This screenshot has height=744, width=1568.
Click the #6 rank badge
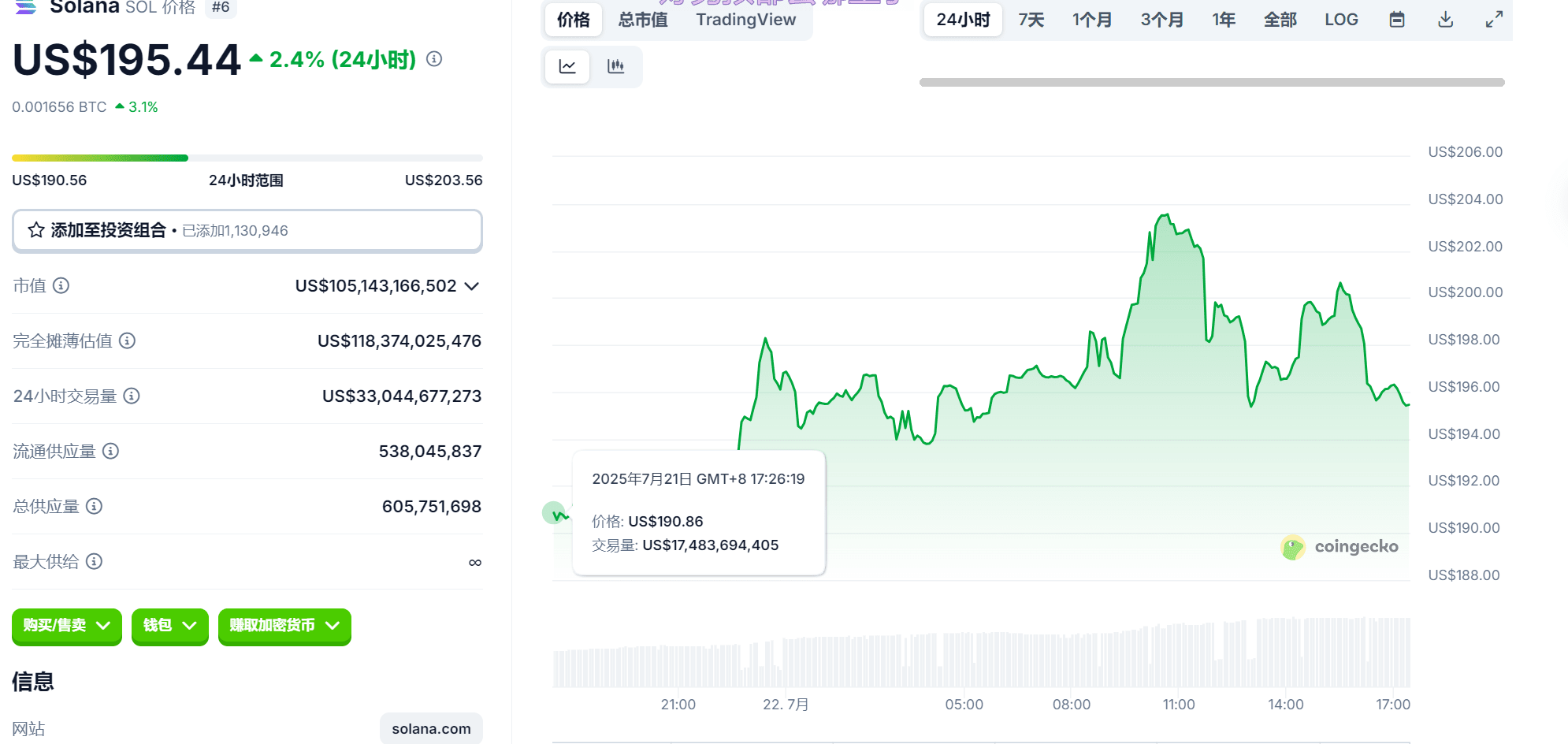coord(221,7)
